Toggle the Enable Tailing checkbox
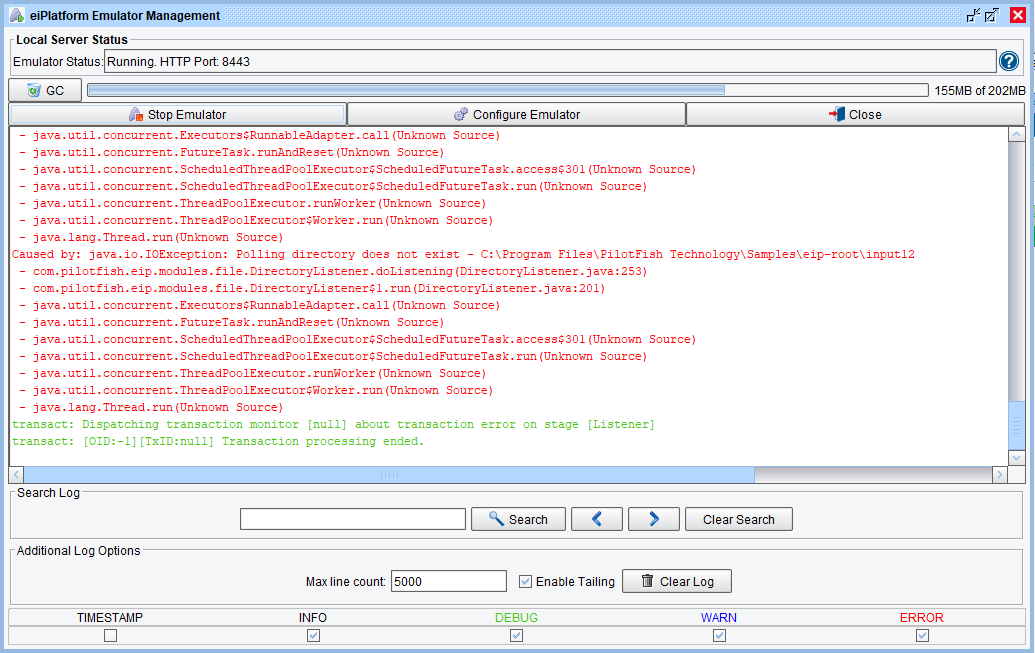 click(525, 581)
